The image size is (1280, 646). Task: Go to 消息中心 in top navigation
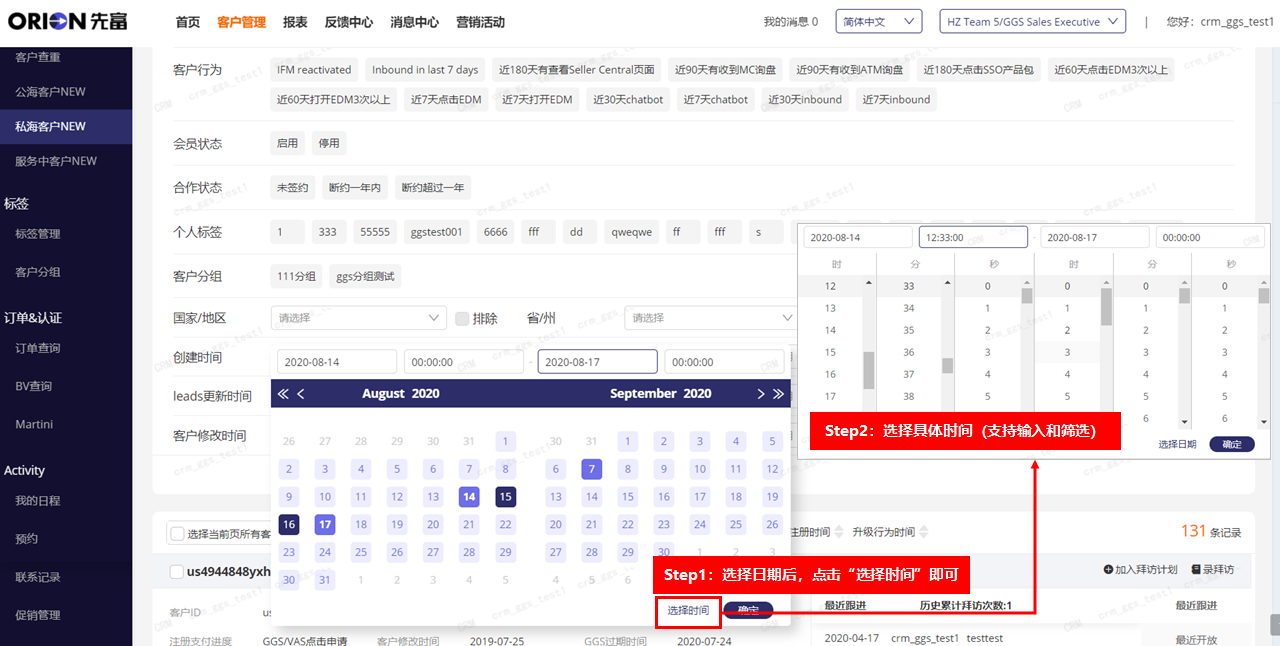pos(414,22)
